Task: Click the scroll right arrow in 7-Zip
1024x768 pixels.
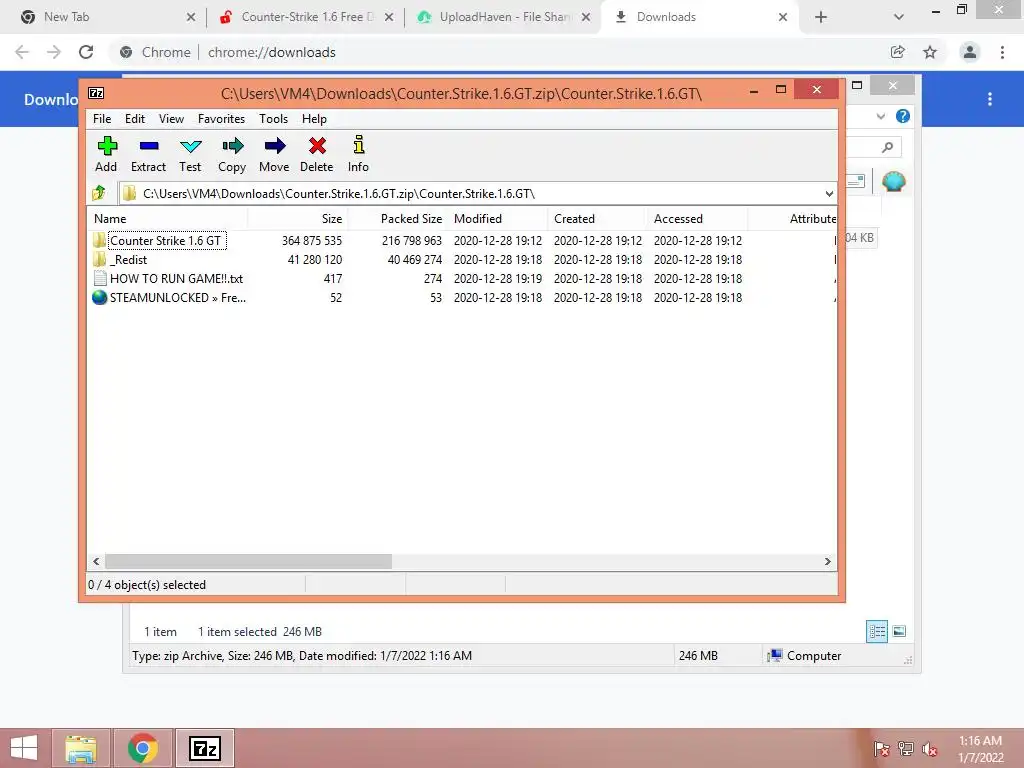Action: [x=827, y=562]
